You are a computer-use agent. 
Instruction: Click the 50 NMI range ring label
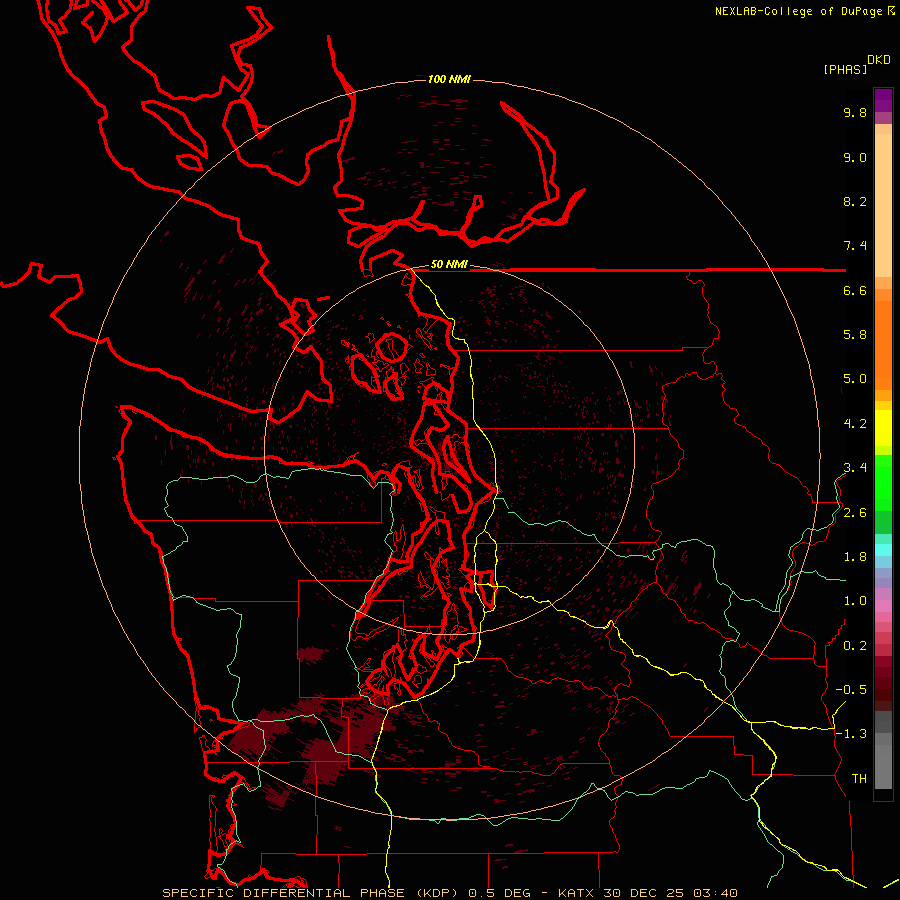point(449,265)
